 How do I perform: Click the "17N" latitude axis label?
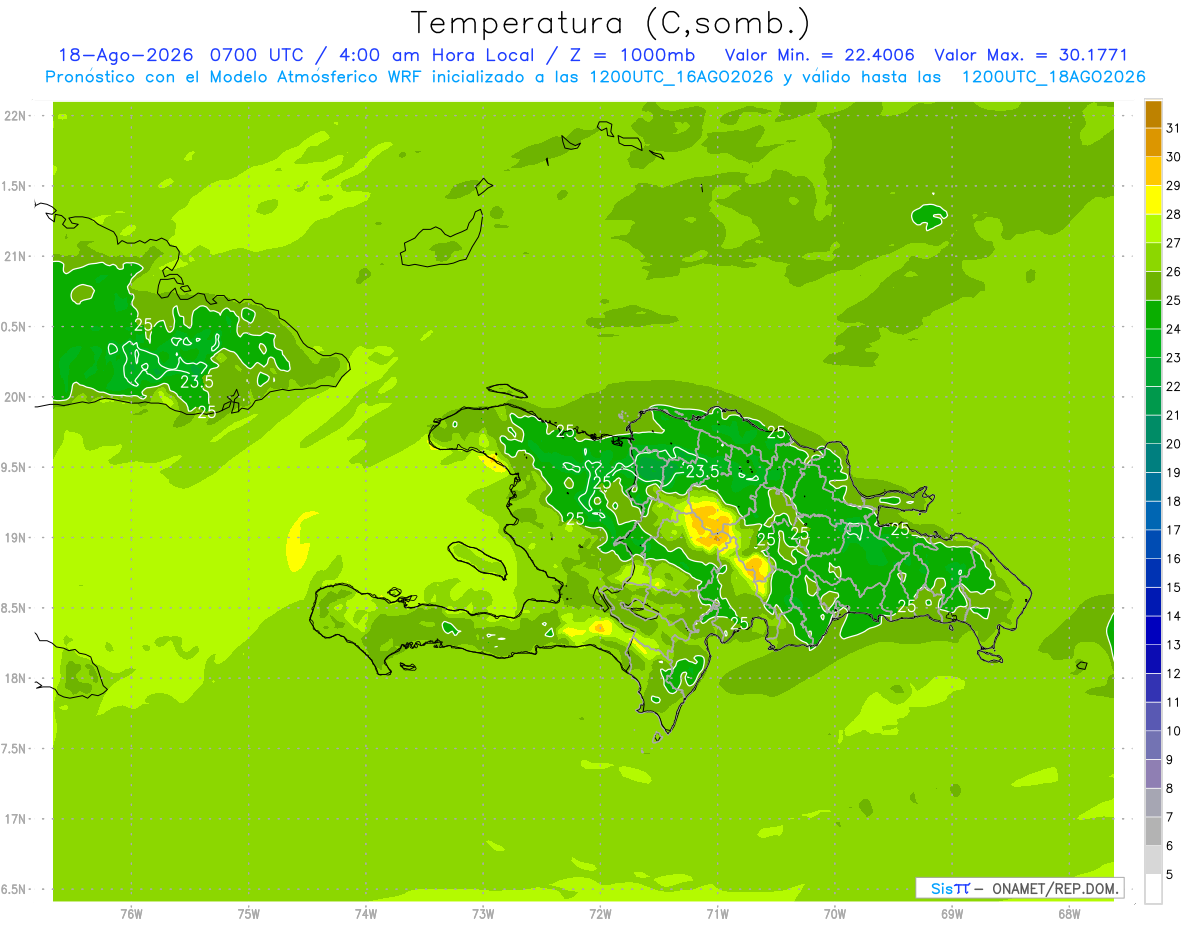pos(15,819)
